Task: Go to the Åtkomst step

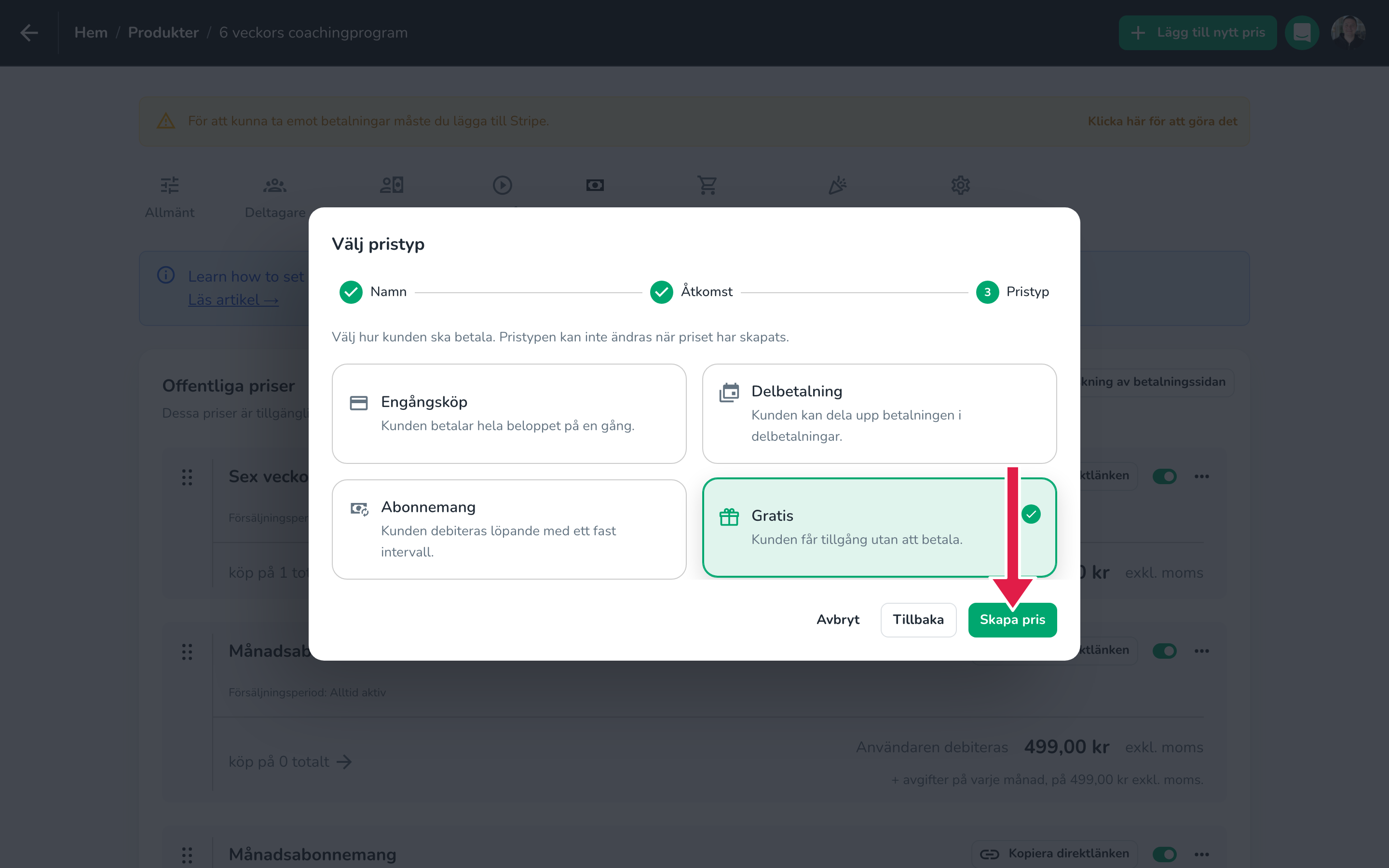Action: pyautogui.click(x=691, y=292)
